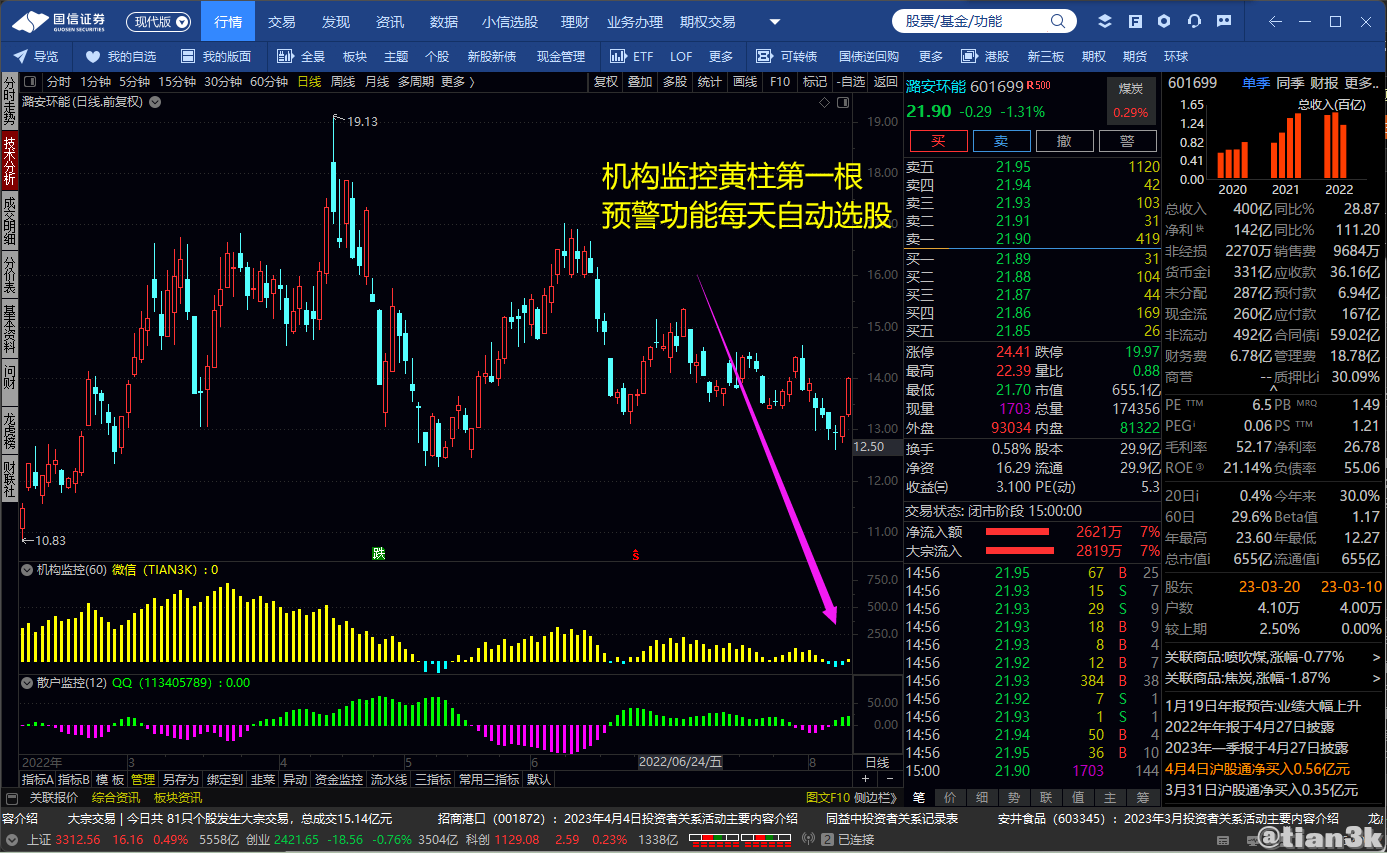Image resolution: width=1387 pixels, height=853 pixels.
Task: Expand 更多 periods in timeframe bar
Action: click(457, 82)
